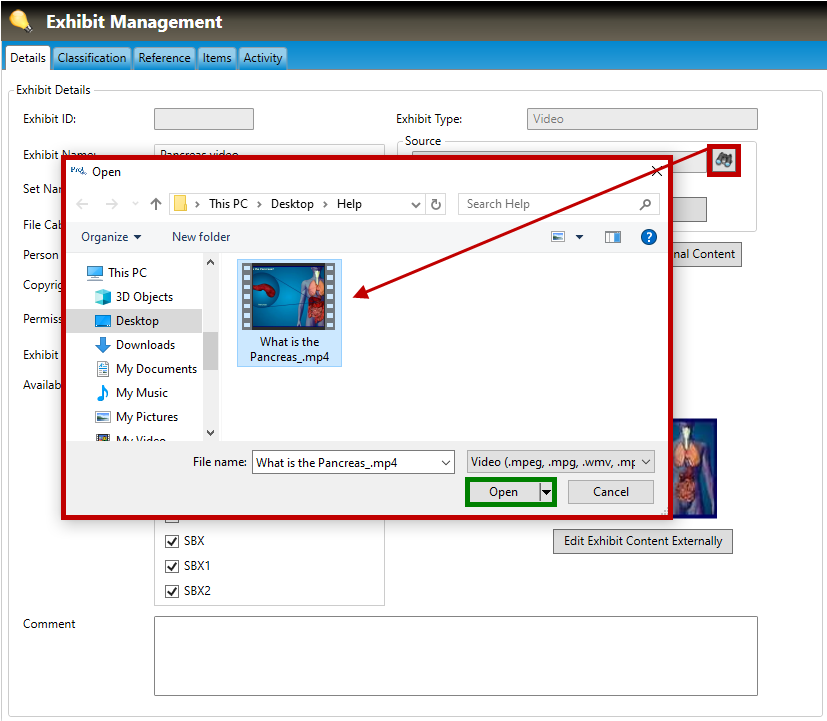Expand the File name combo box

444,462
